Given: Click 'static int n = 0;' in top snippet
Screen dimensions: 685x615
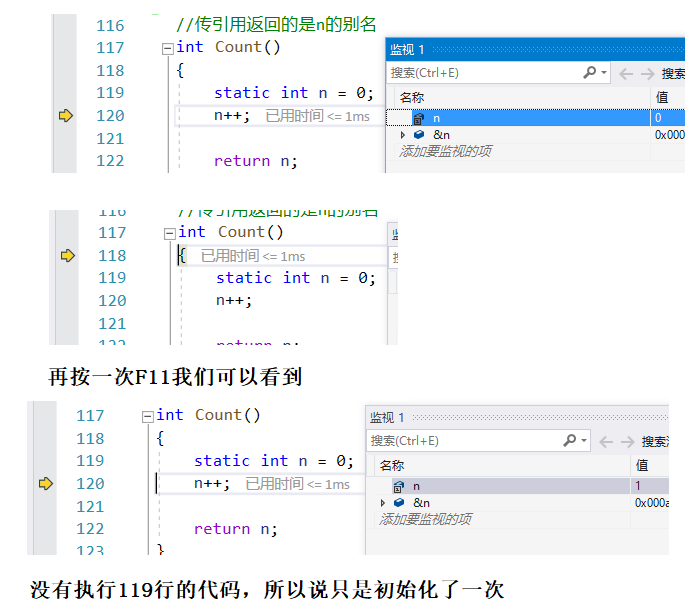Looking at the screenshot, I should click(x=294, y=93).
